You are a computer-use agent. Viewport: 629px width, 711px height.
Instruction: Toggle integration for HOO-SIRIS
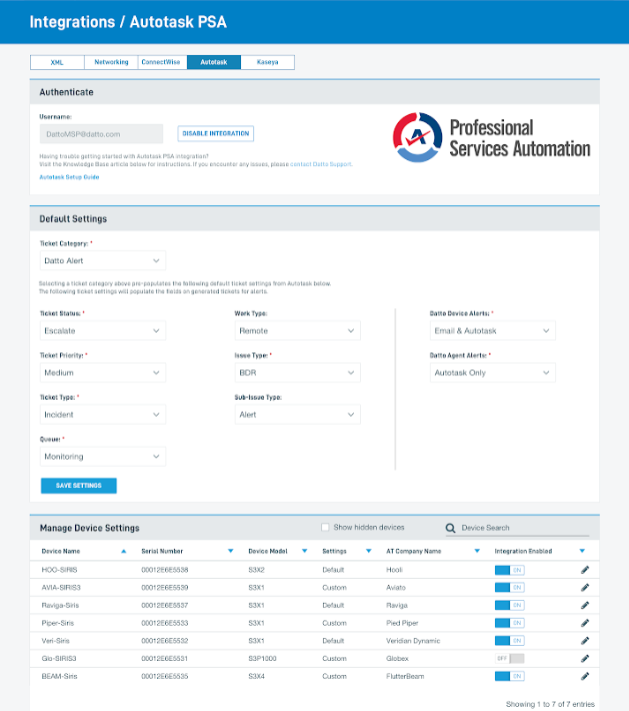click(x=510, y=570)
